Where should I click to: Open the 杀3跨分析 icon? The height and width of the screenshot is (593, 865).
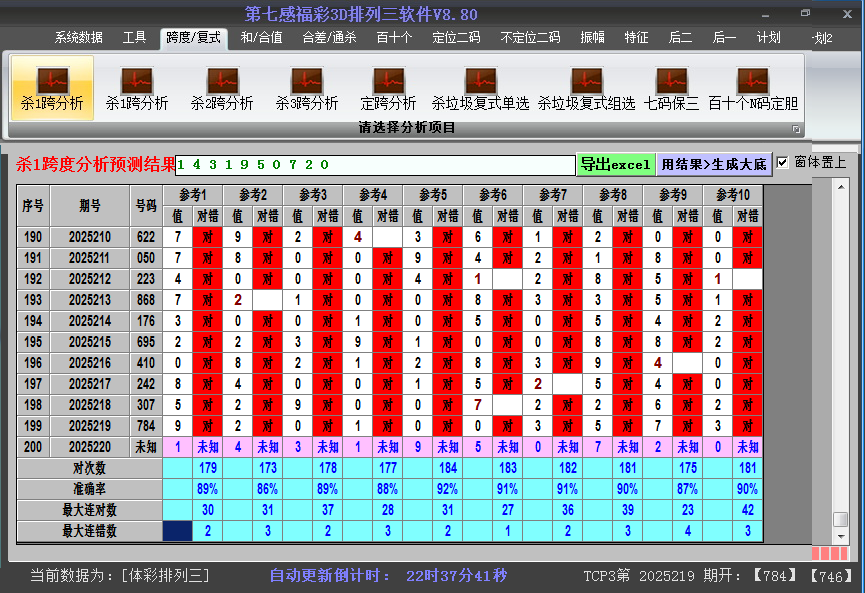click(x=307, y=88)
